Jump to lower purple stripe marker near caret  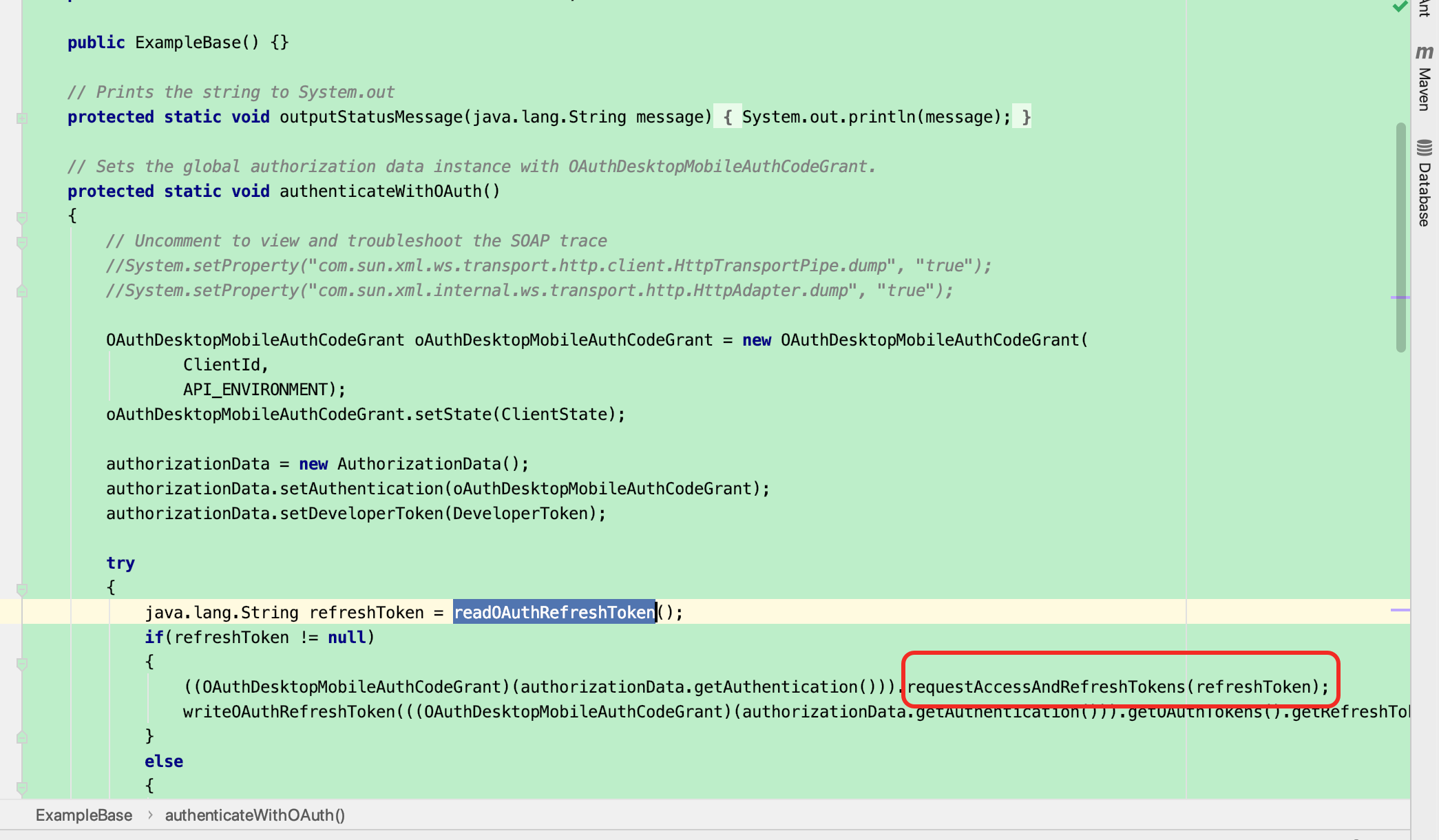pyautogui.click(x=1400, y=609)
